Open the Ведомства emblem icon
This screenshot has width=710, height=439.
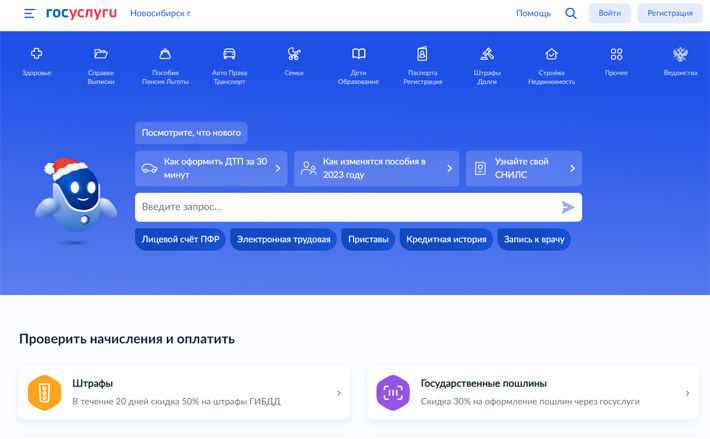680,54
